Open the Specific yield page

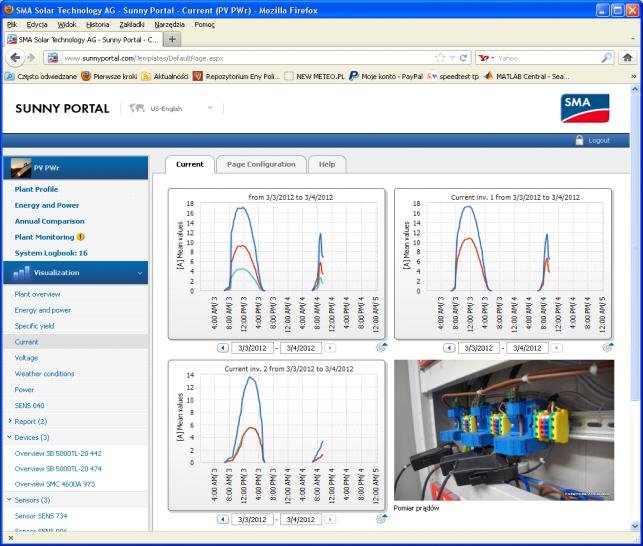[34, 326]
